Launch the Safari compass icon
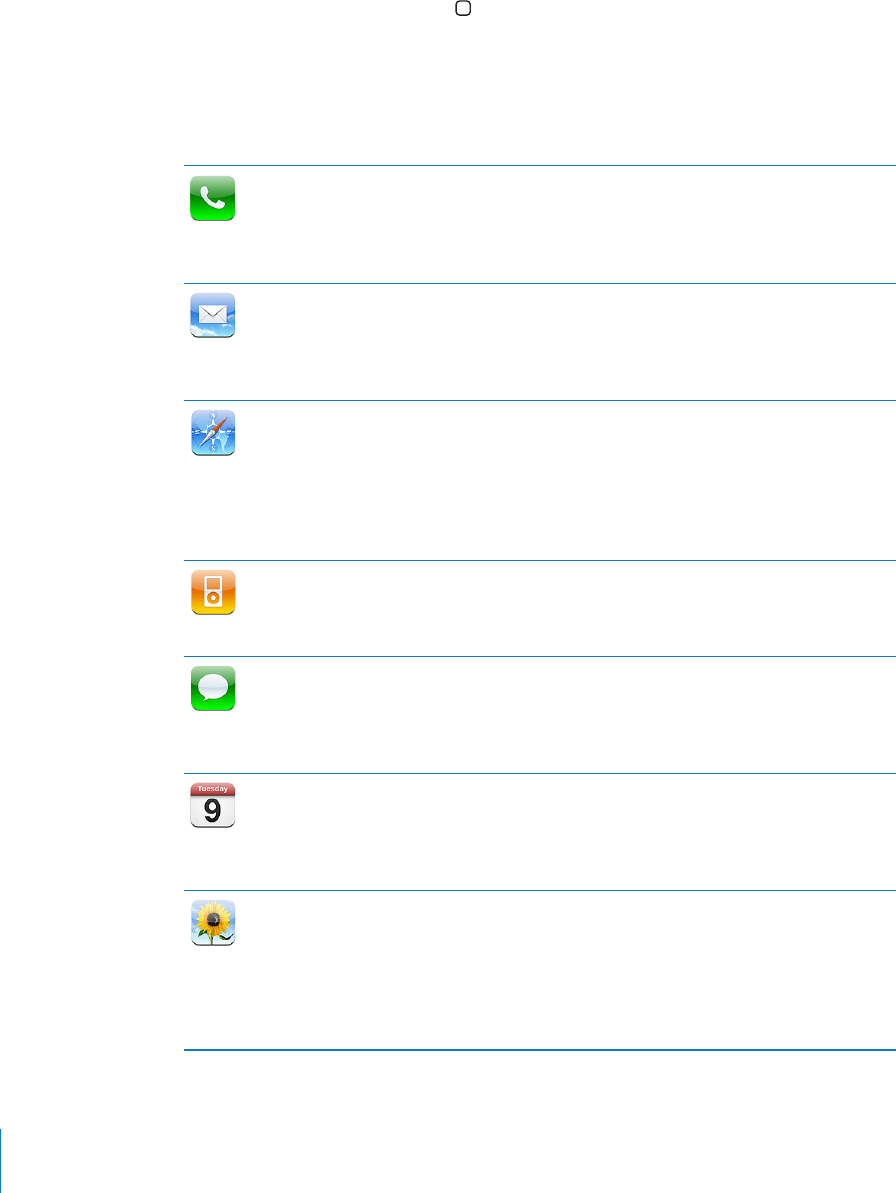Screen dimensions: 896x1193 point(213,433)
